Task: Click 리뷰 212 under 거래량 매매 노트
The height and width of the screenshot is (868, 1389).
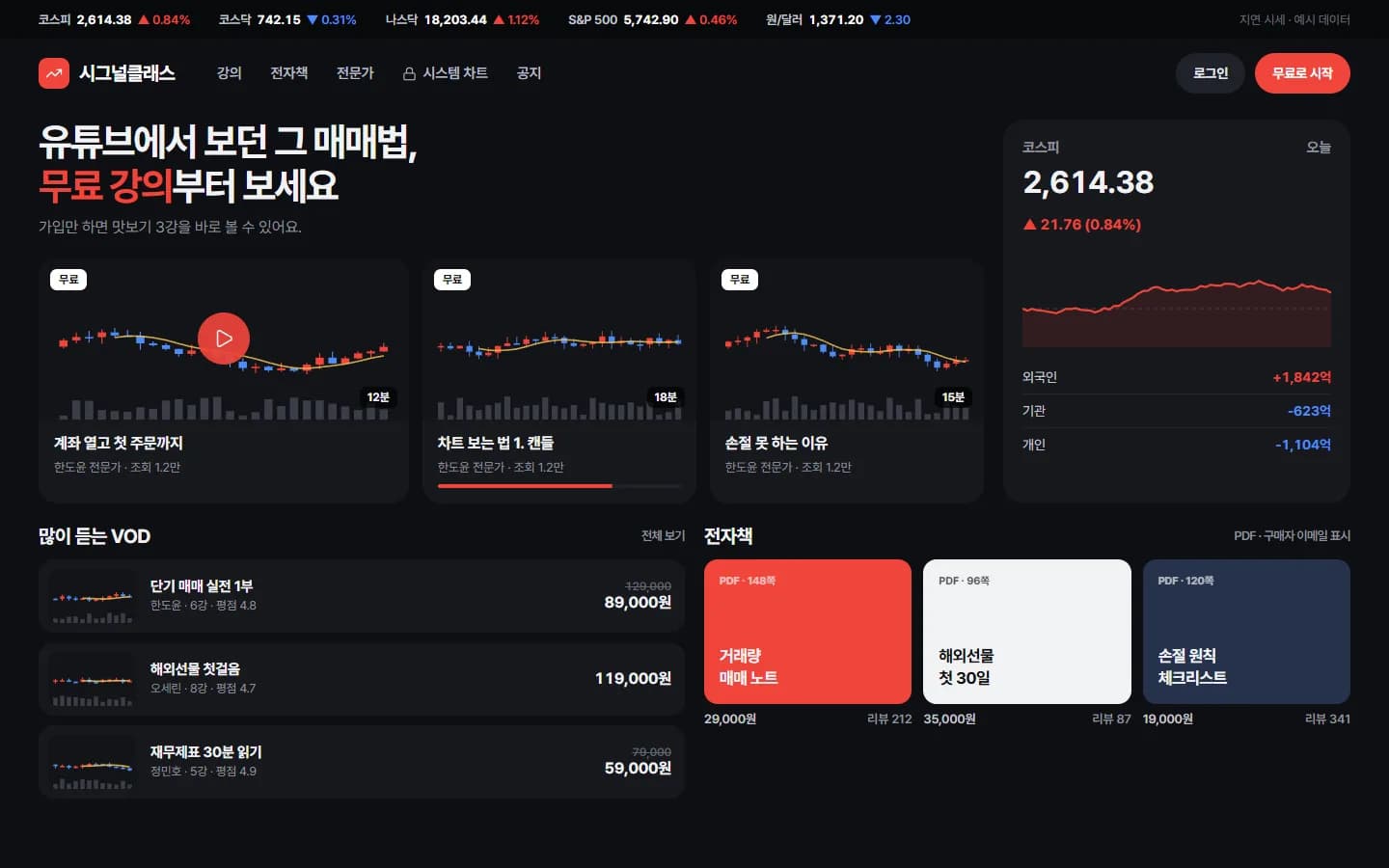Action: (889, 719)
